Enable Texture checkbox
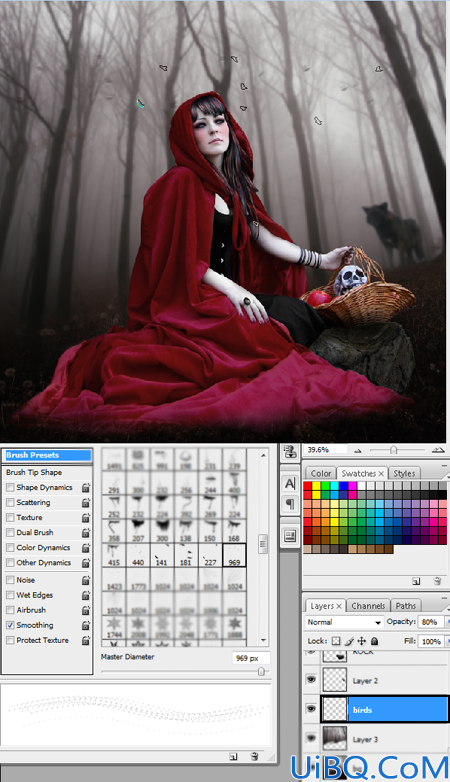This screenshot has width=450, height=782. click(10, 517)
